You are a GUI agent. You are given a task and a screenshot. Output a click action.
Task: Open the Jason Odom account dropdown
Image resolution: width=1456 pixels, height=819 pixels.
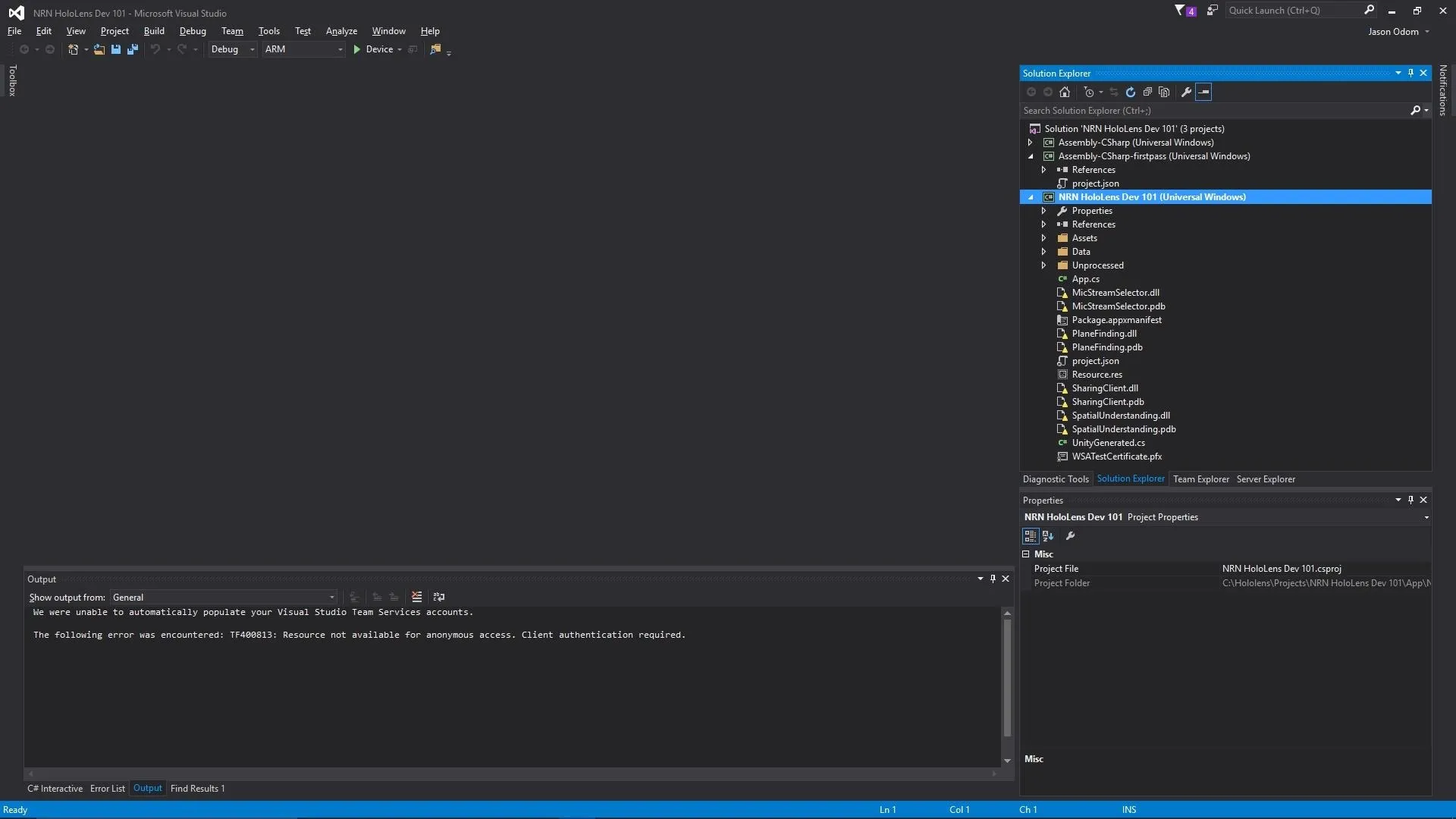1398,32
